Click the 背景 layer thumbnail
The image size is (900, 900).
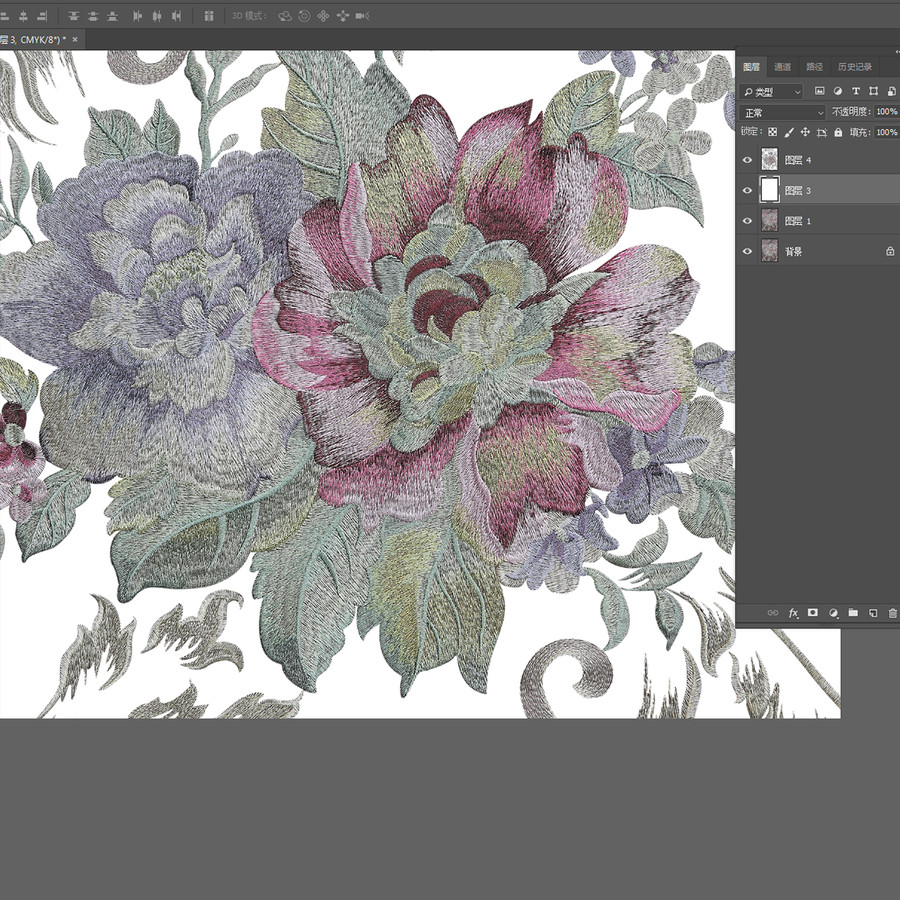(x=769, y=251)
